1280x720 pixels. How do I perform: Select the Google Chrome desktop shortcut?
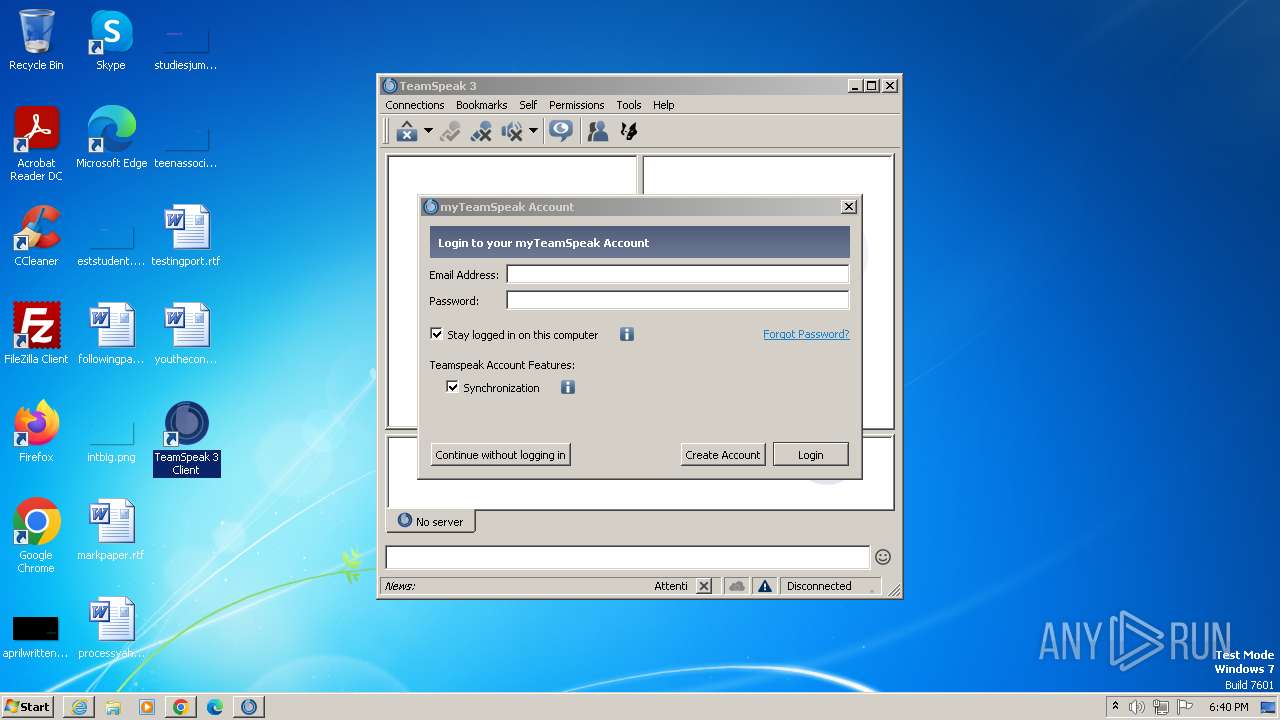point(36,536)
